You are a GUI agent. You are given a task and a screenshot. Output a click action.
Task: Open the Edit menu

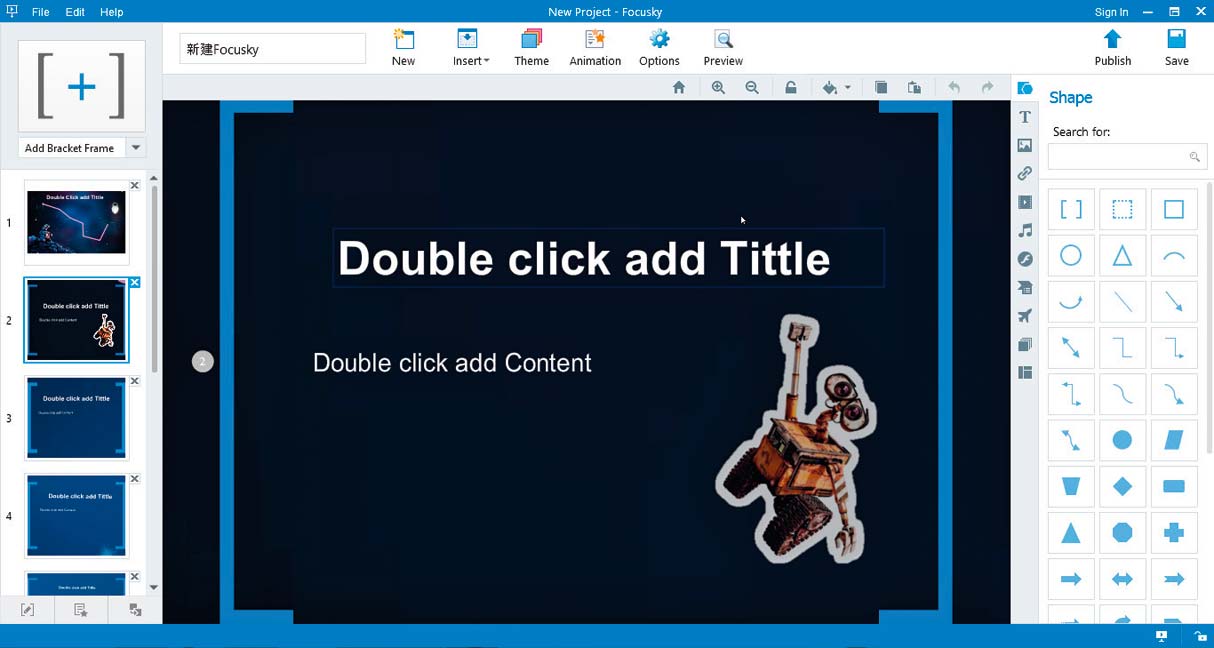tap(75, 12)
